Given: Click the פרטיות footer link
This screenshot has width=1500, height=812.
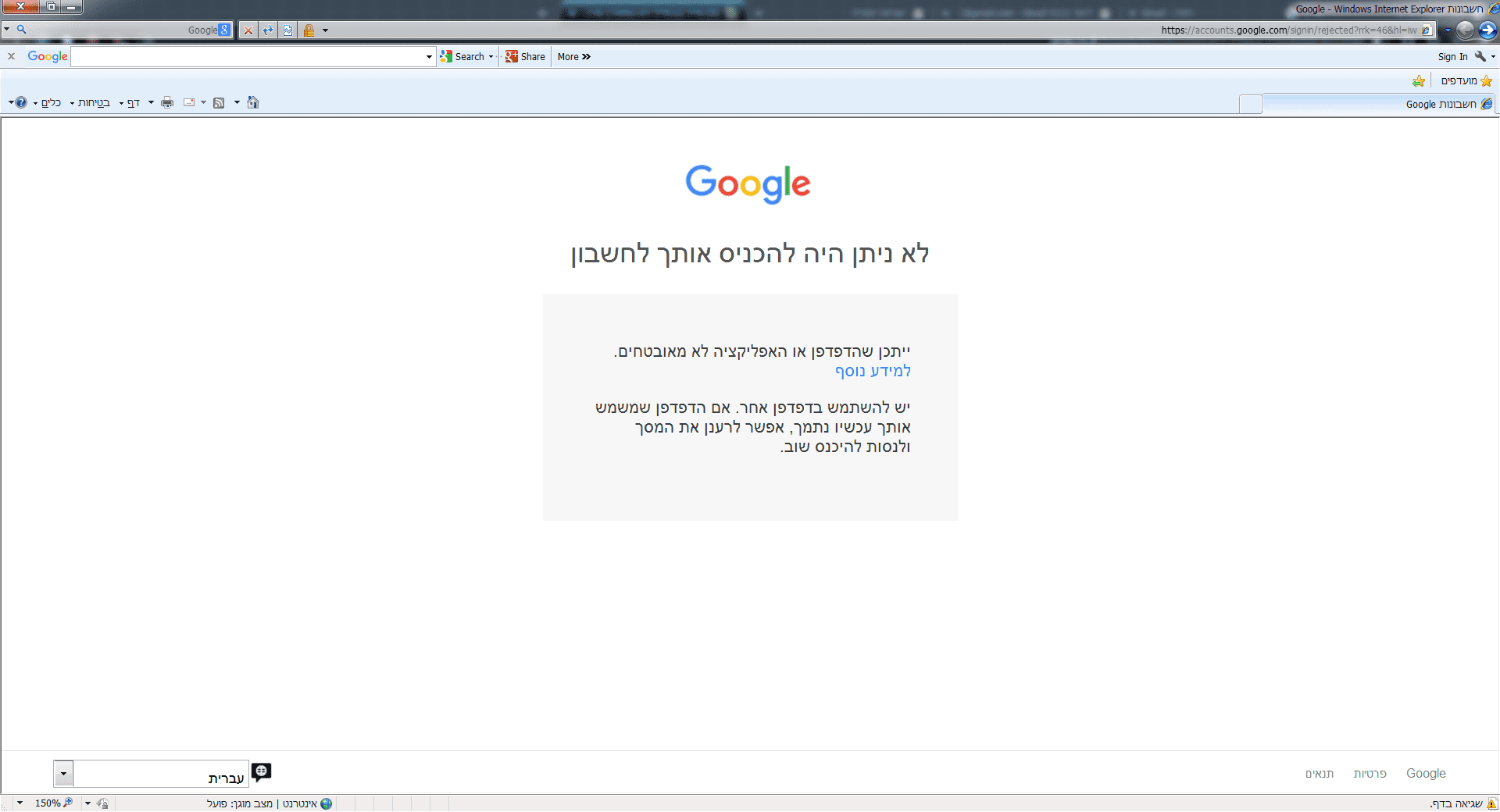Looking at the screenshot, I should (x=1370, y=773).
